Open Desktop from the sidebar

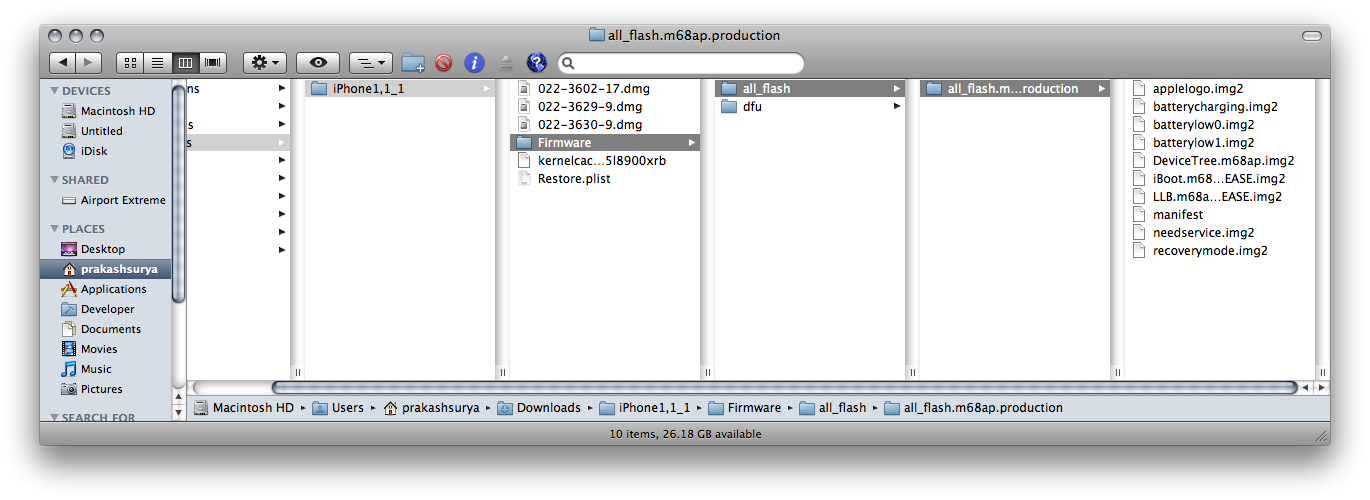point(92,249)
